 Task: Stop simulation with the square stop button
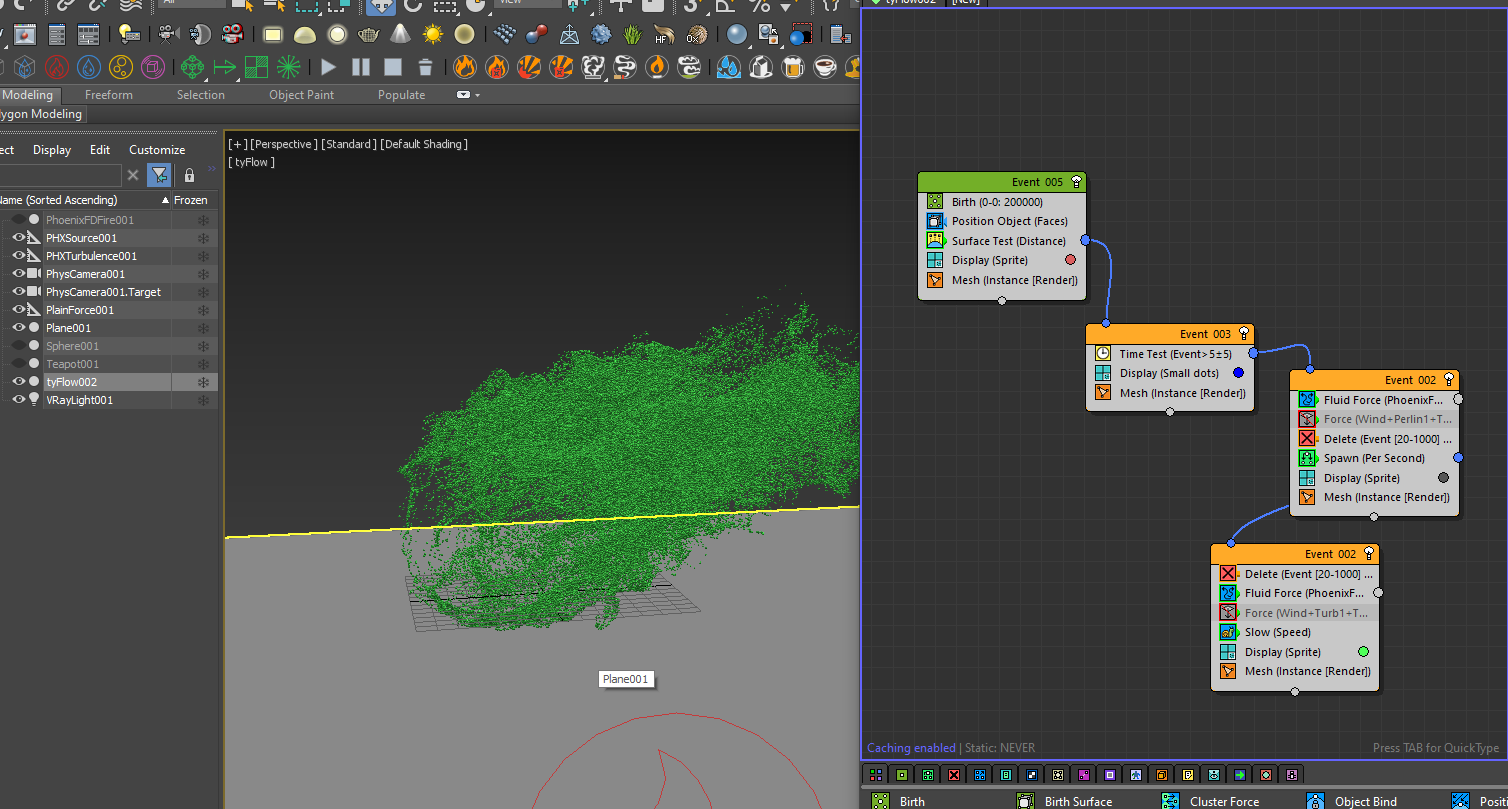(393, 67)
